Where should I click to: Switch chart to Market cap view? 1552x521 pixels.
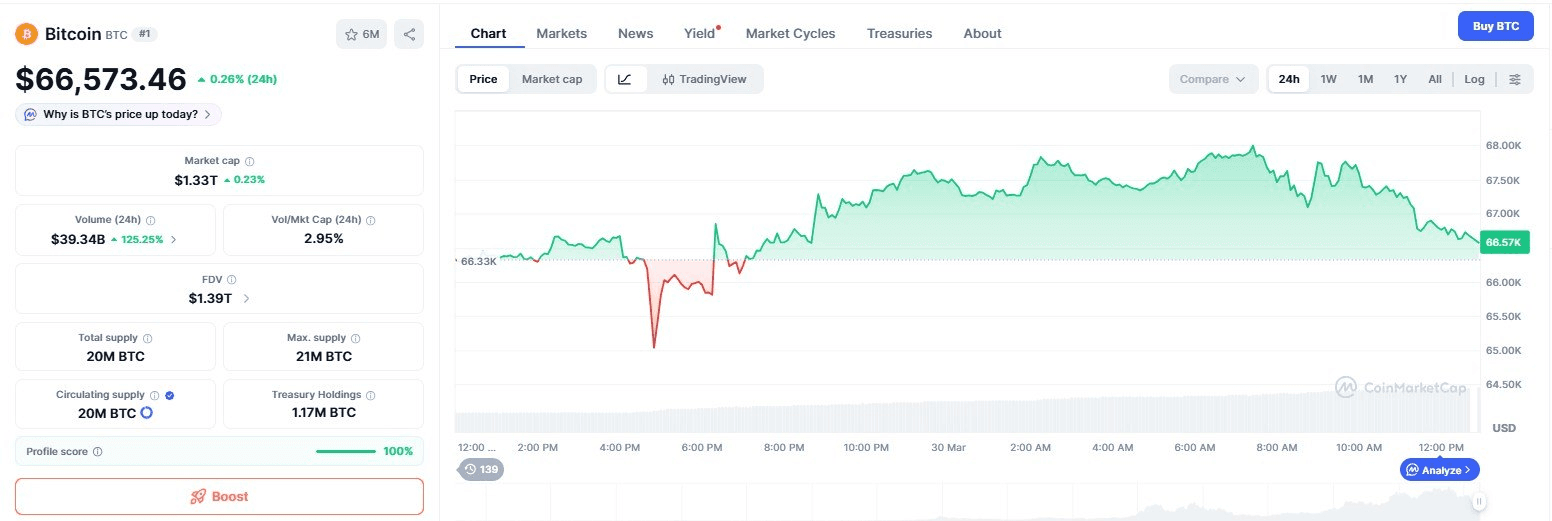(552, 79)
